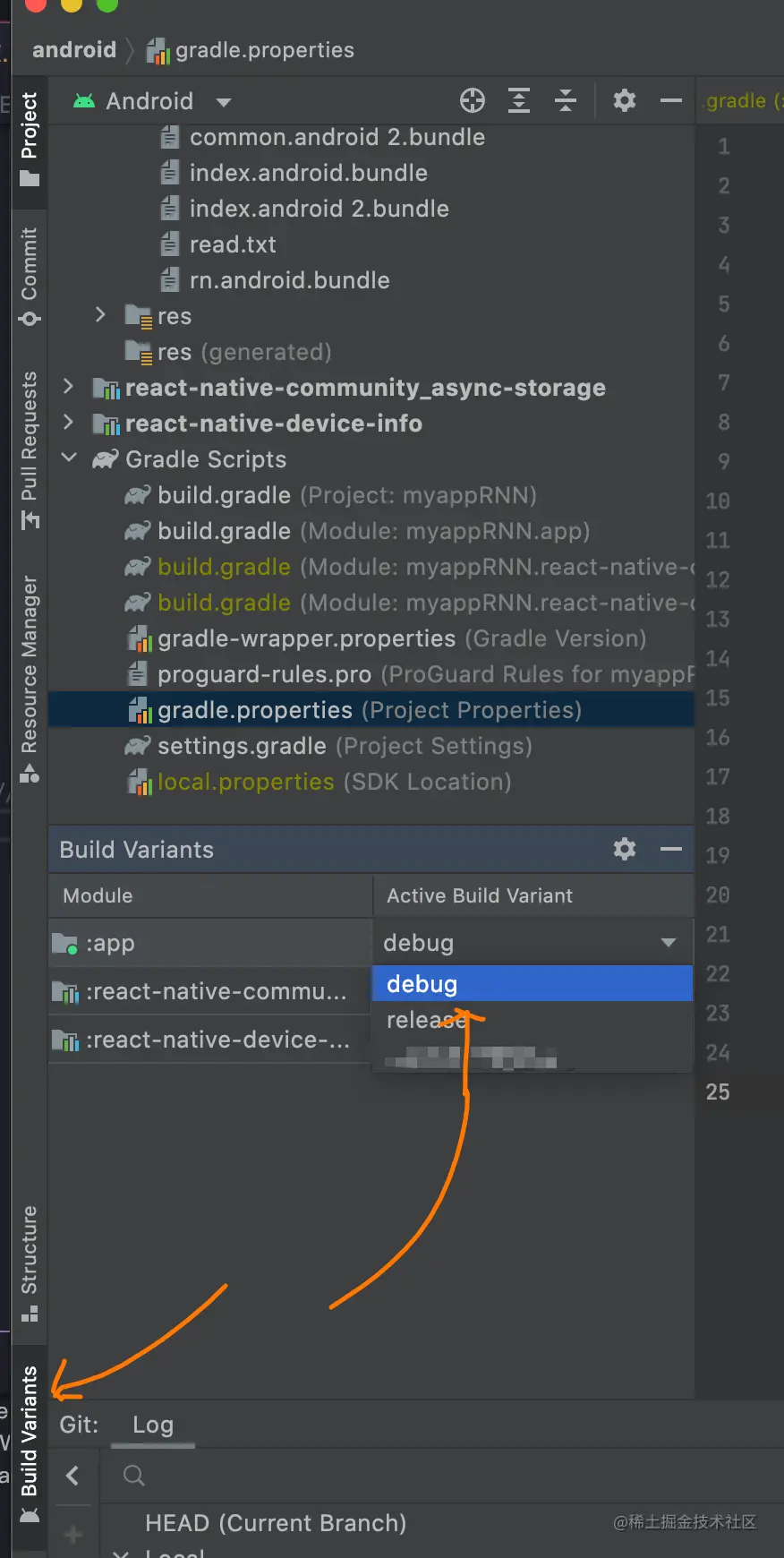Viewport: 784px width, 1558px height.
Task: Expand react-native-community_async-storage module
Action: tap(68, 387)
